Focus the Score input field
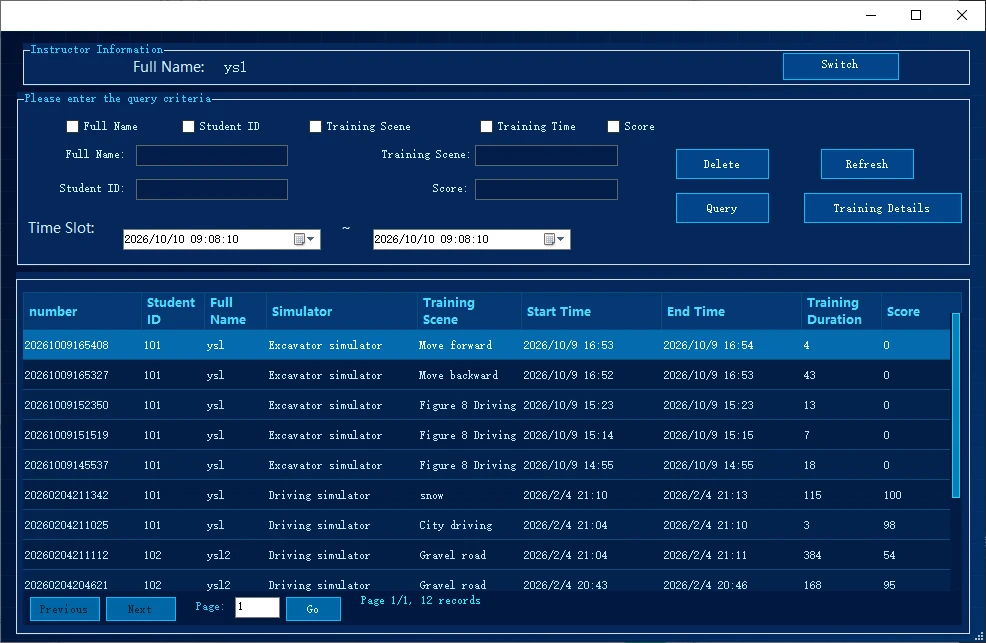This screenshot has width=986, height=643. point(546,189)
